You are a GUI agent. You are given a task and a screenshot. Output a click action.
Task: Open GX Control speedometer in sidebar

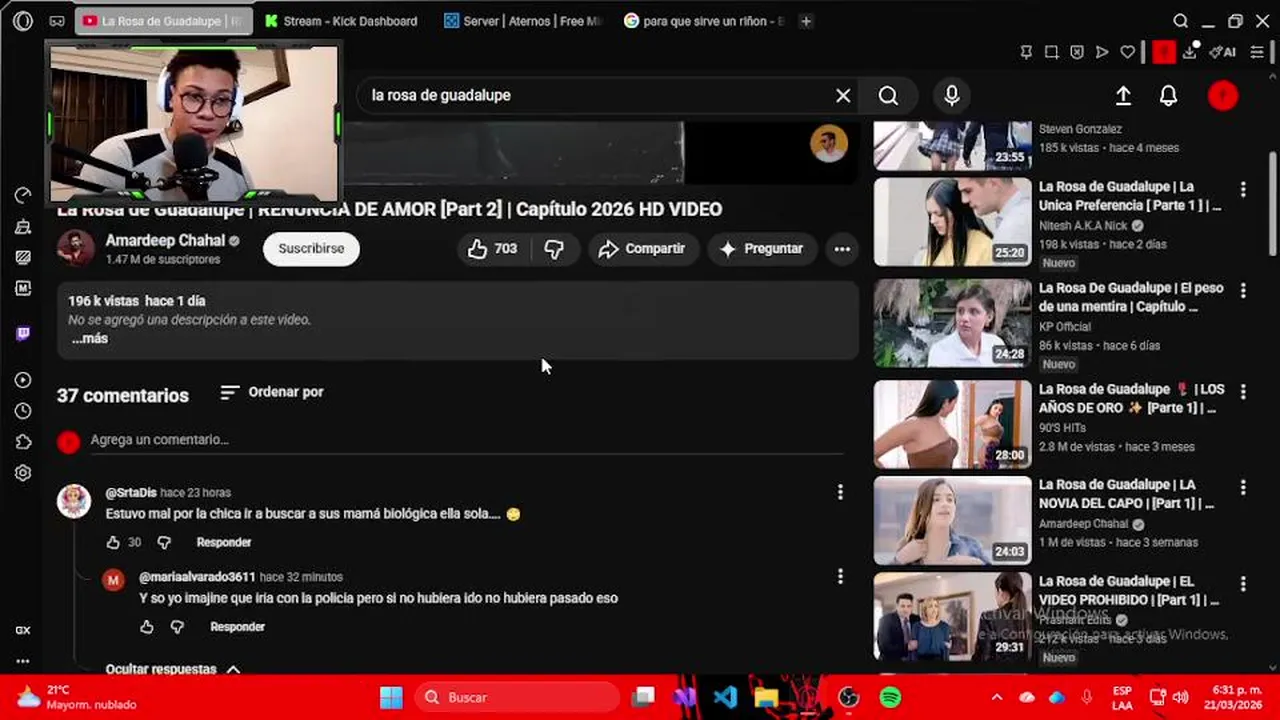[23, 195]
